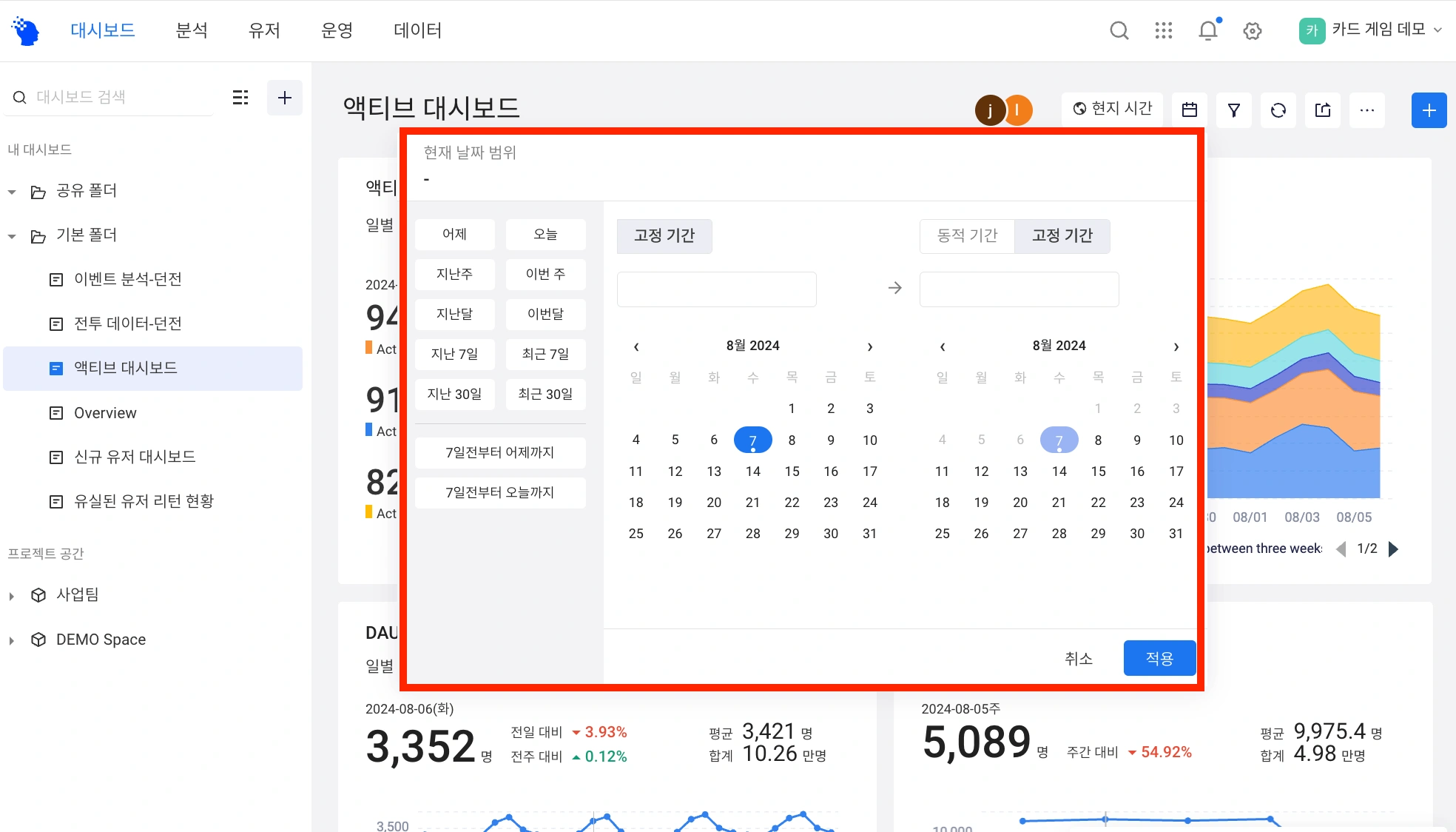Open the search magnifier in top bar

[1119, 30]
